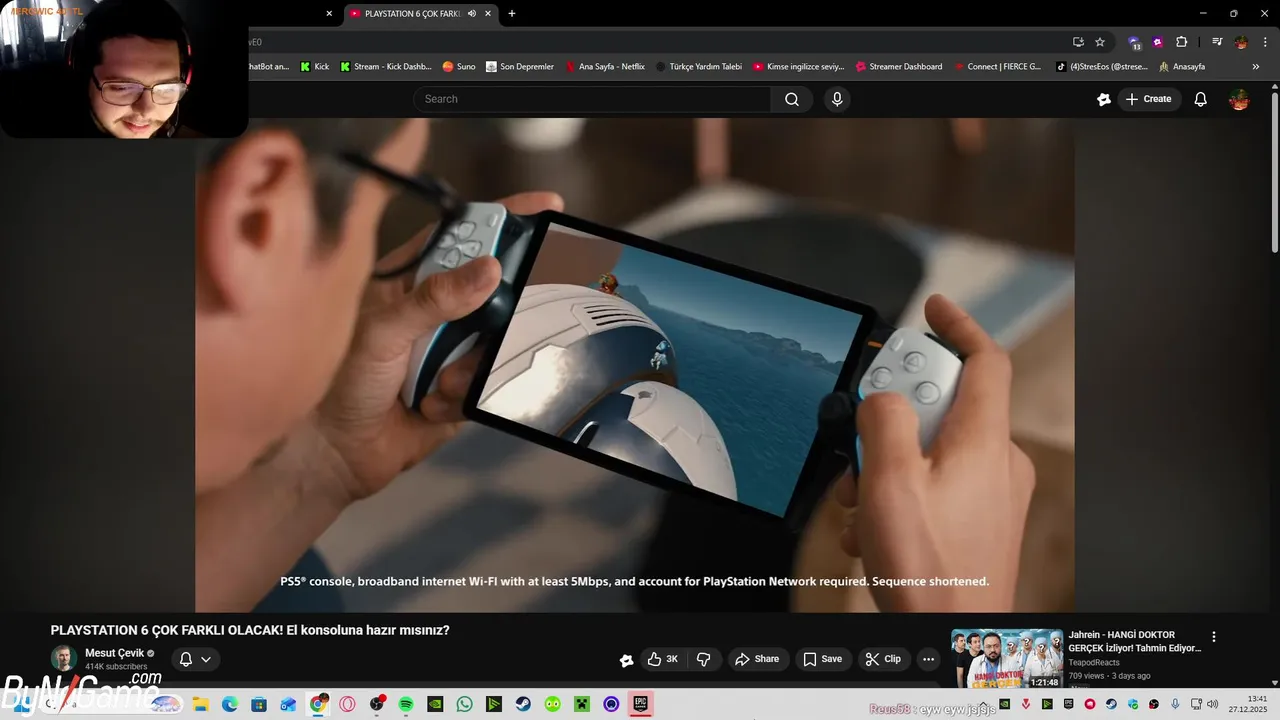The width and height of the screenshot is (1280, 720).
Task: Open Microsoft Store from taskbar
Action: coord(259,704)
